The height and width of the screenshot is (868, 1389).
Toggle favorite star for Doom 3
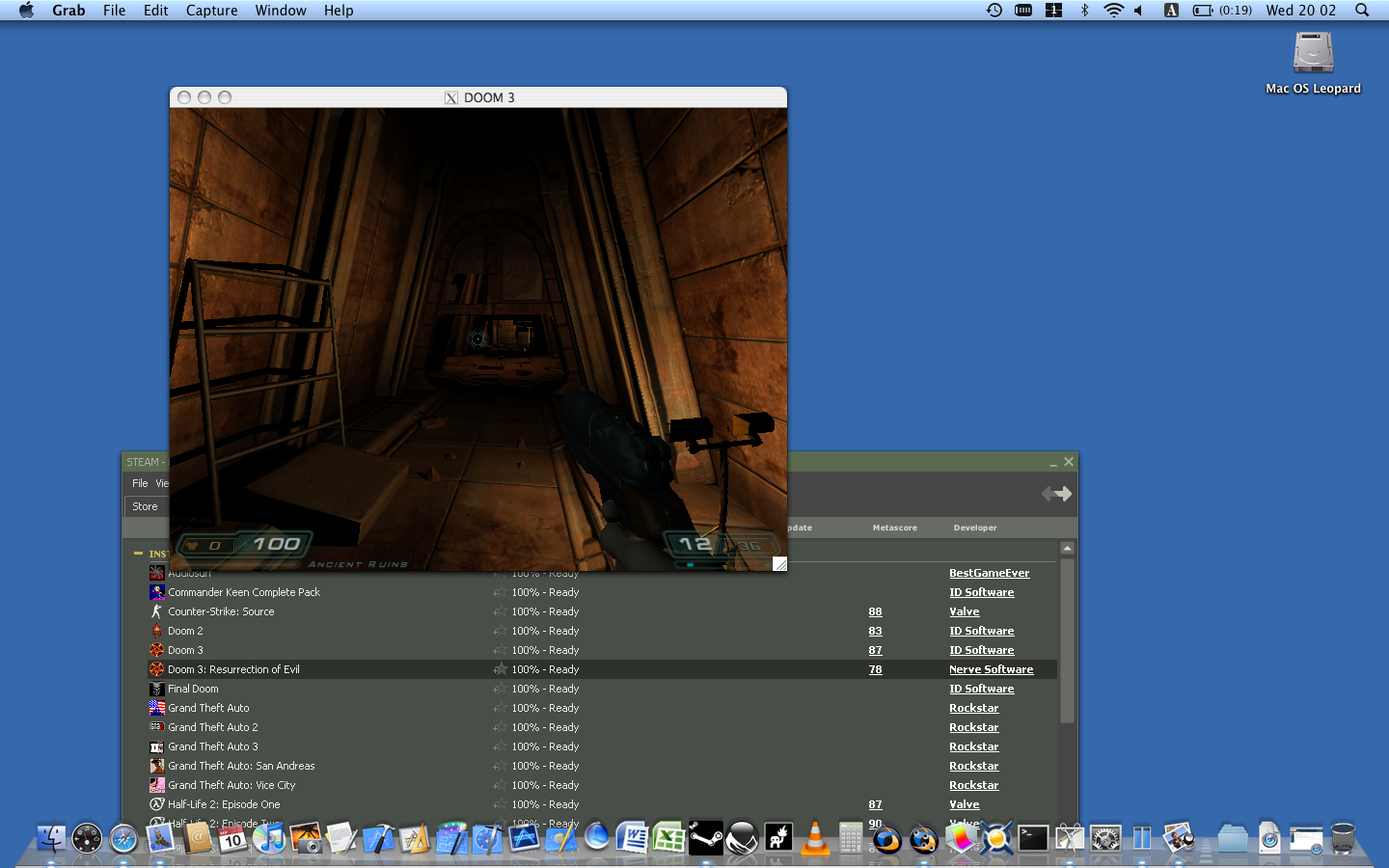[500, 650]
